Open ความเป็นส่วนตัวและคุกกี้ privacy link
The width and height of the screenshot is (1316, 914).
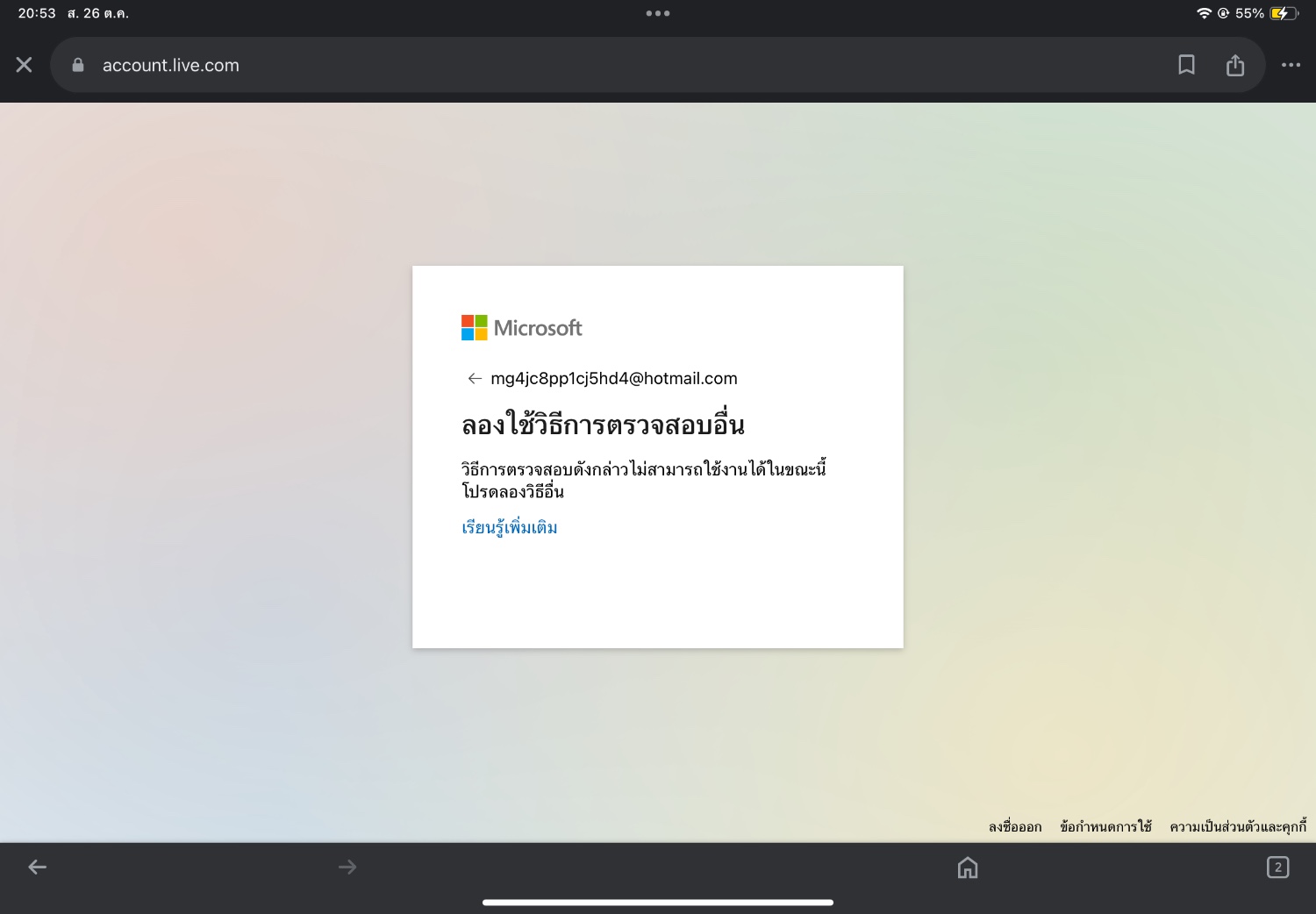point(1238,826)
